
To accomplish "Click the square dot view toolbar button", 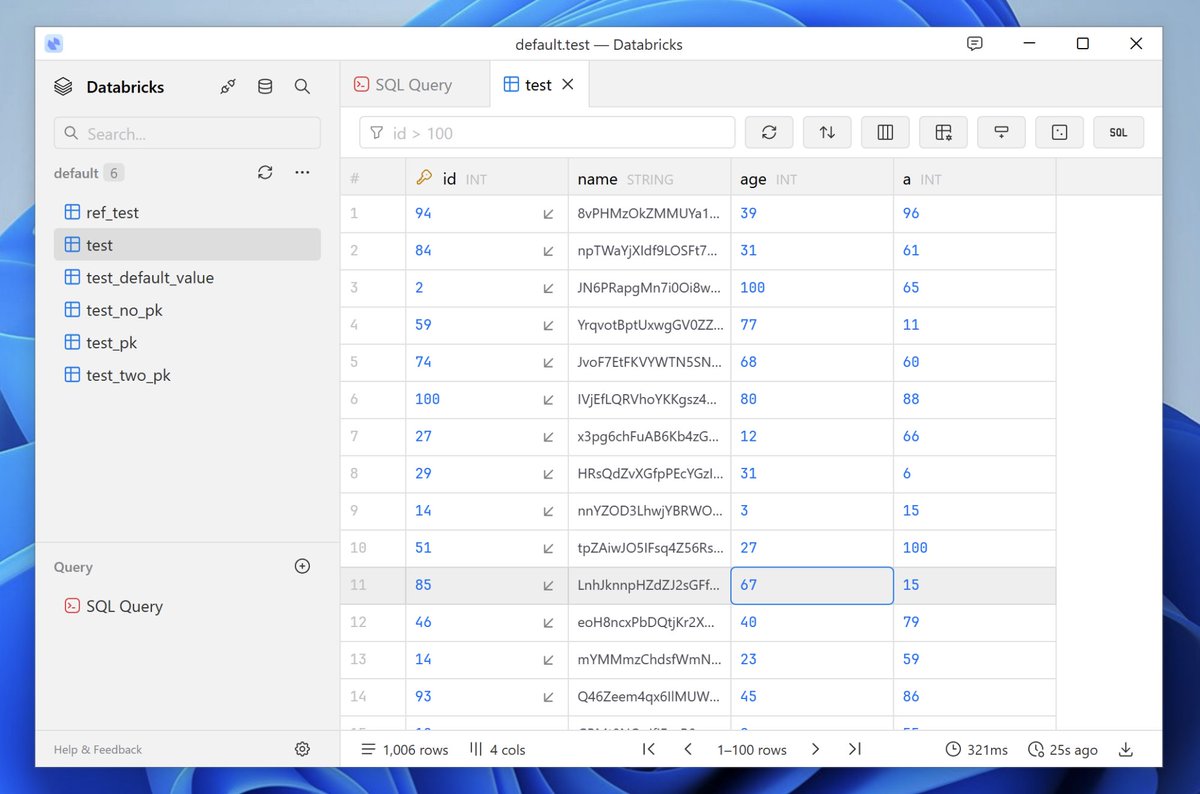I will point(1060,132).
